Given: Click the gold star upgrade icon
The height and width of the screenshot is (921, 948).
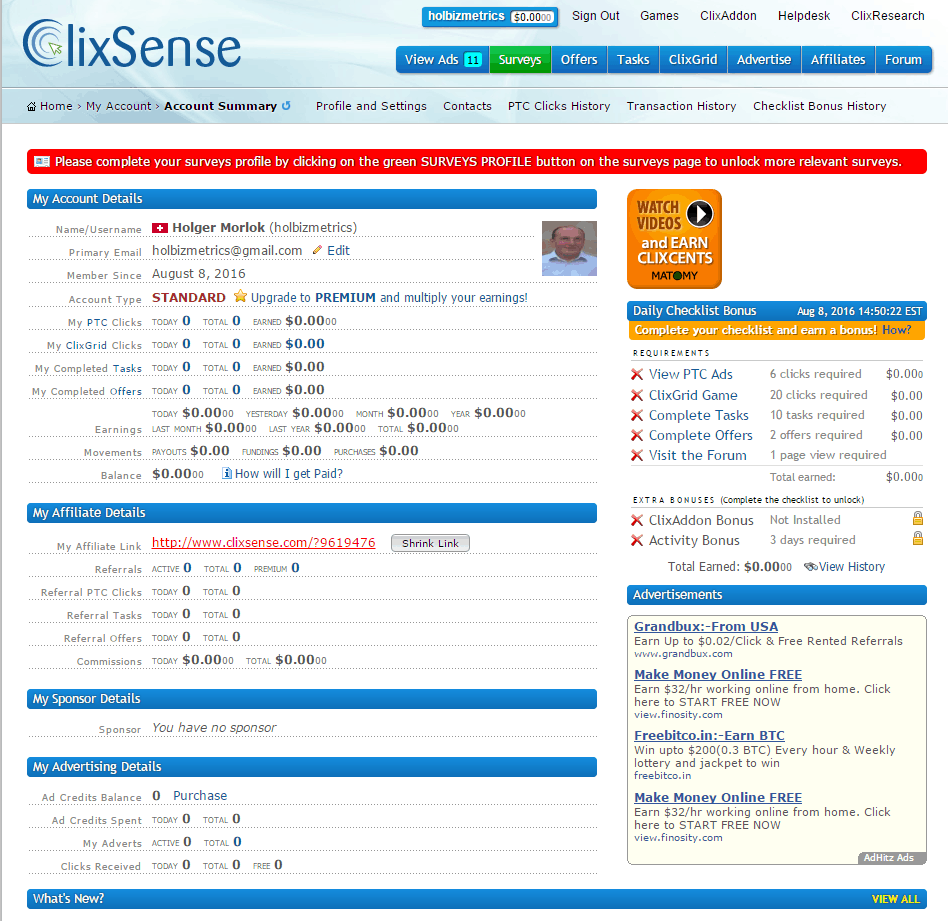Looking at the screenshot, I should 240,296.
